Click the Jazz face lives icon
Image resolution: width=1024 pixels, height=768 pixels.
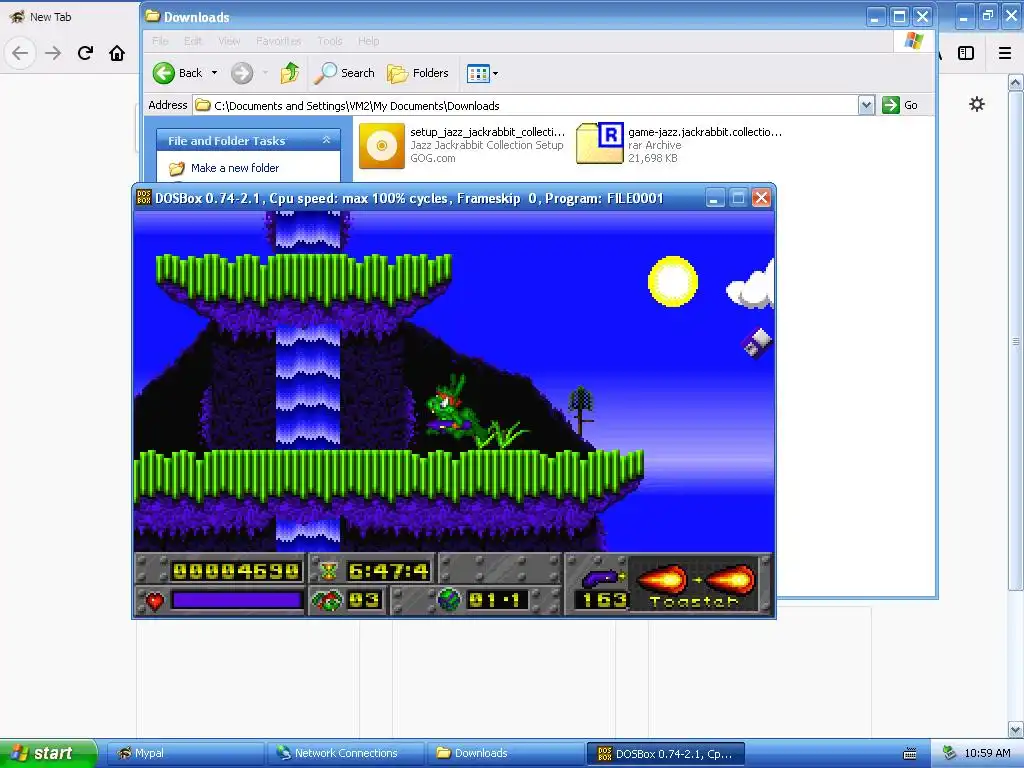[x=327, y=600]
